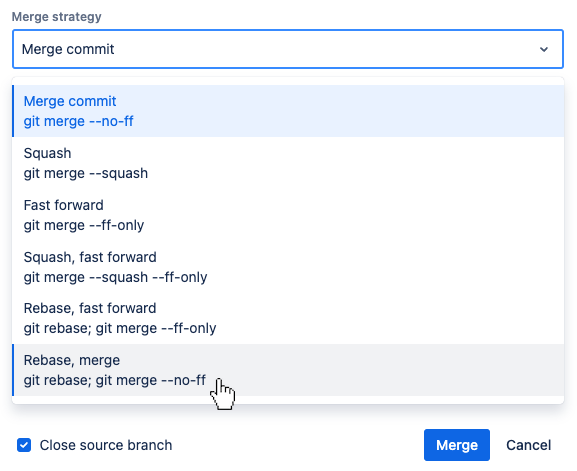This screenshot has width=577, height=471.
Task: Select the Merge commit strategy option
Action: (288, 111)
